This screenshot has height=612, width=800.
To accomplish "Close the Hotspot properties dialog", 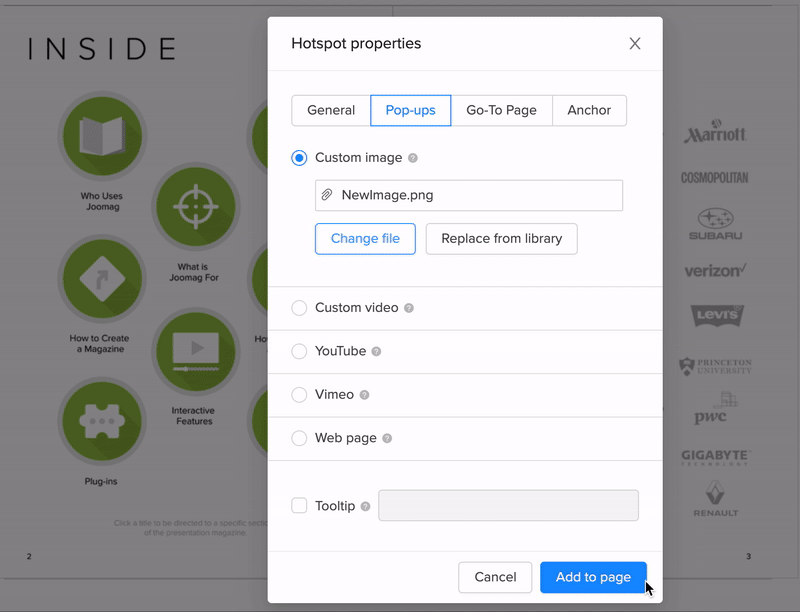I will (x=635, y=44).
